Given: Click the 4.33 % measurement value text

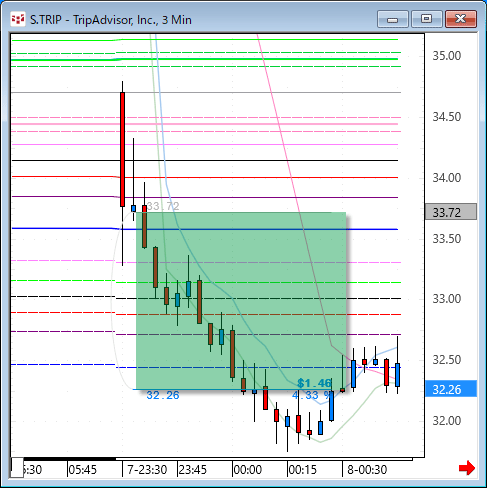Looking at the screenshot, I should pos(312,395).
